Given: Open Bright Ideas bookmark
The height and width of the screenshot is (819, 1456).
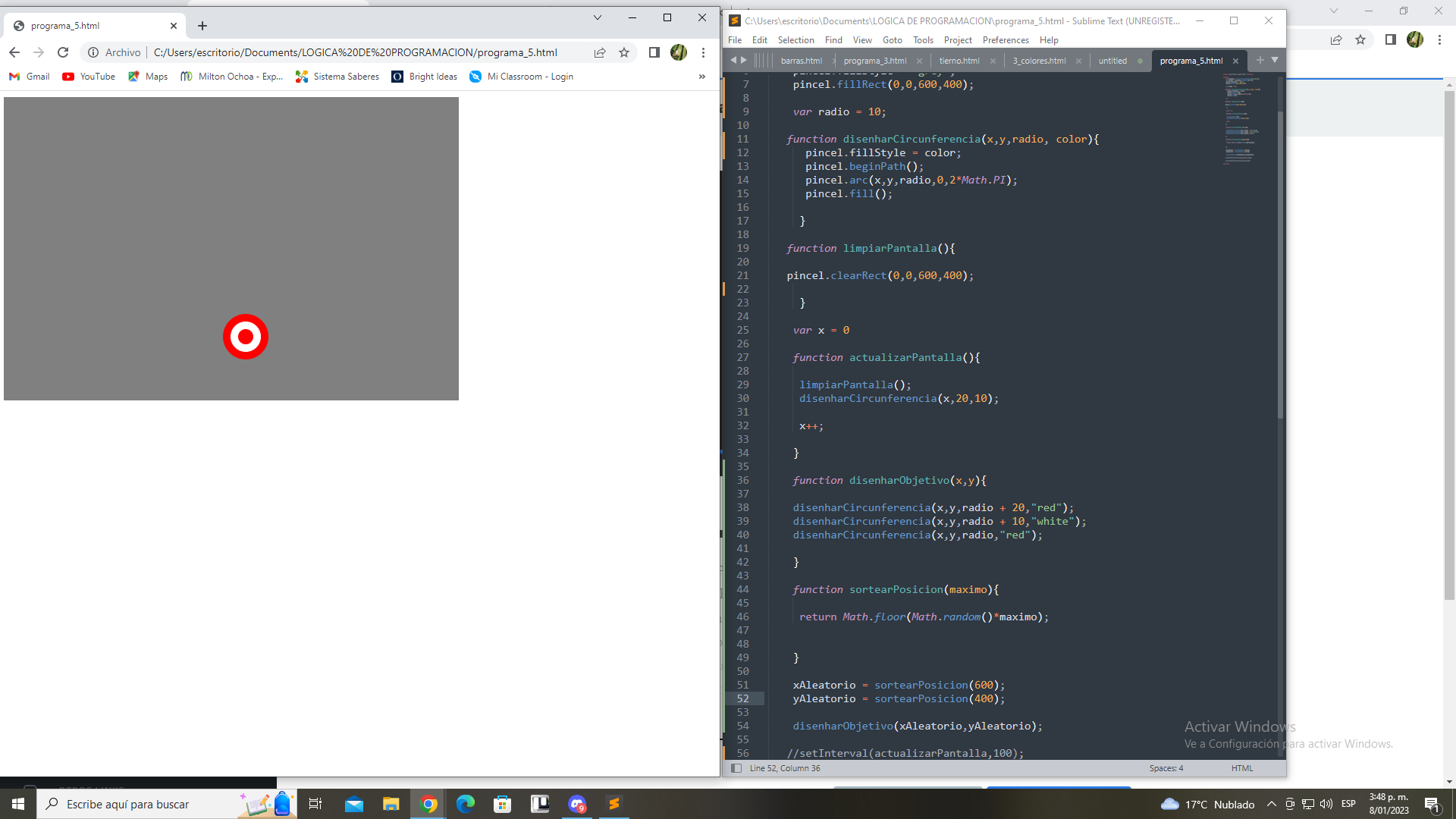Looking at the screenshot, I should tap(425, 77).
